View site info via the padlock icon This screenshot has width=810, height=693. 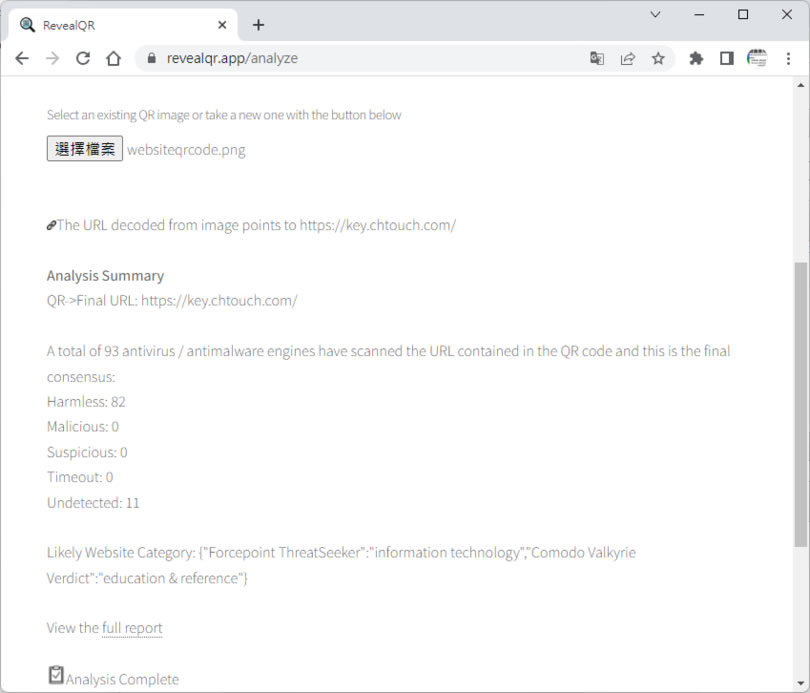tap(151, 58)
